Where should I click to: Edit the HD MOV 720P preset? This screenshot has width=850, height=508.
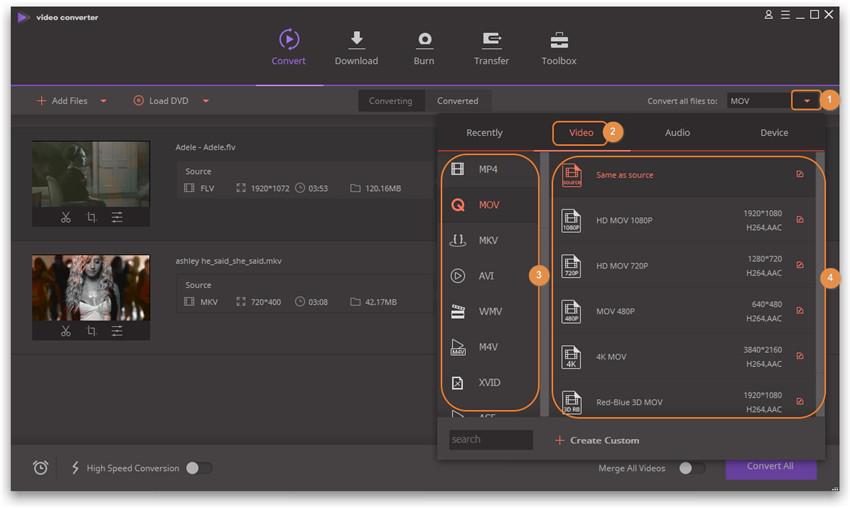[x=800, y=265]
